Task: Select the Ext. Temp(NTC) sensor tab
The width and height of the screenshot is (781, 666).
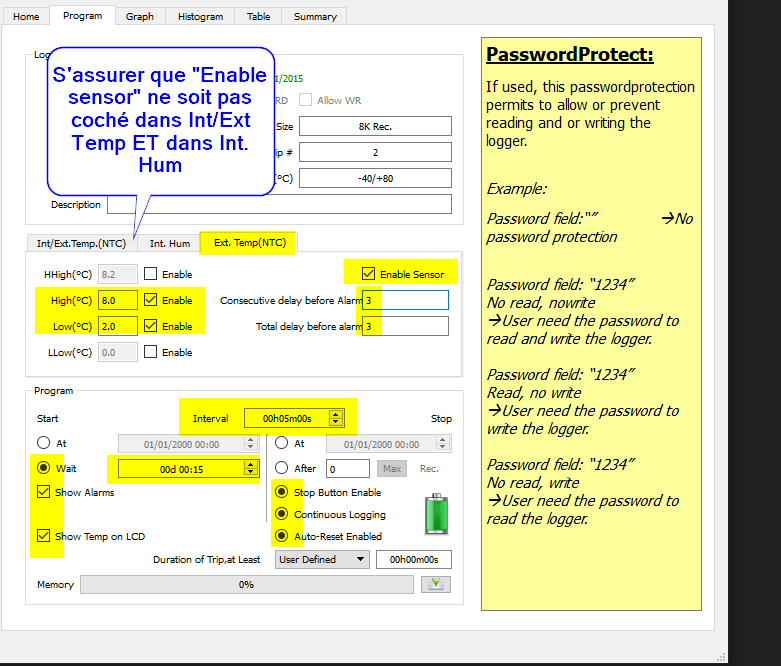Action: click(x=250, y=243)
